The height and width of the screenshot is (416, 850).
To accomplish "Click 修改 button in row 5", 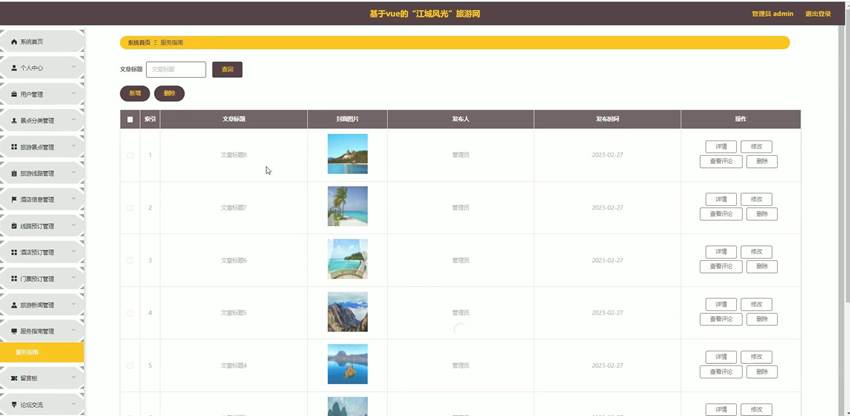I will pos(756,357).
